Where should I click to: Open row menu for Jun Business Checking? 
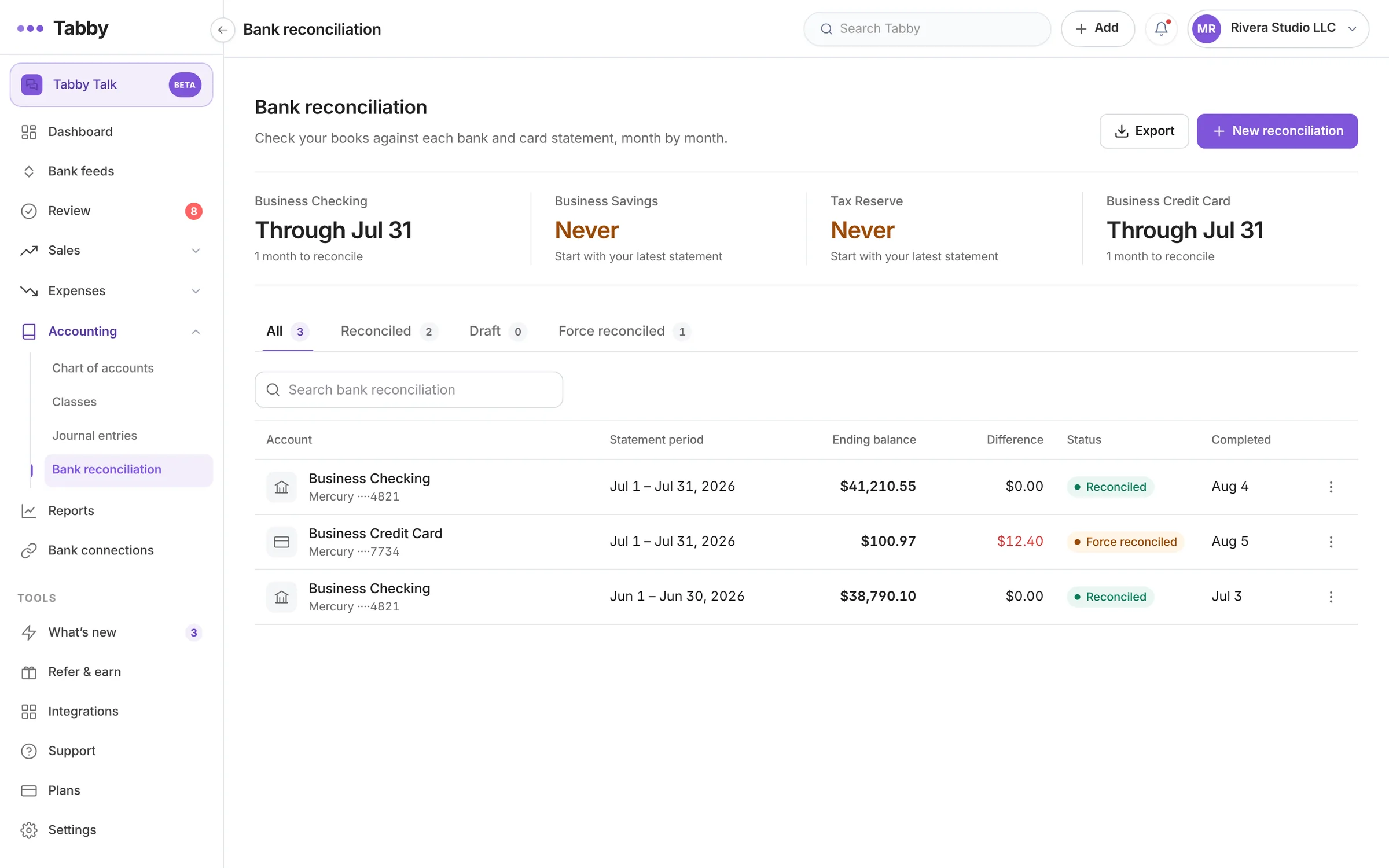coord(1331,597)
